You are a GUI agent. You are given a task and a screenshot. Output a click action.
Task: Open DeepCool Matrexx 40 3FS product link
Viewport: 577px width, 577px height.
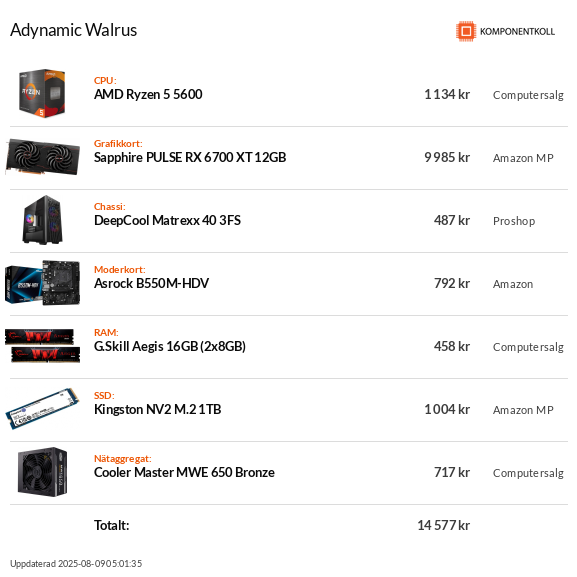[167, 220]
